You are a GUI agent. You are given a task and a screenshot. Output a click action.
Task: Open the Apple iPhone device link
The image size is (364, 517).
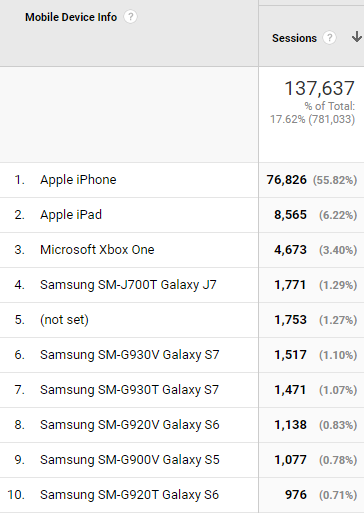pos(78,180)
